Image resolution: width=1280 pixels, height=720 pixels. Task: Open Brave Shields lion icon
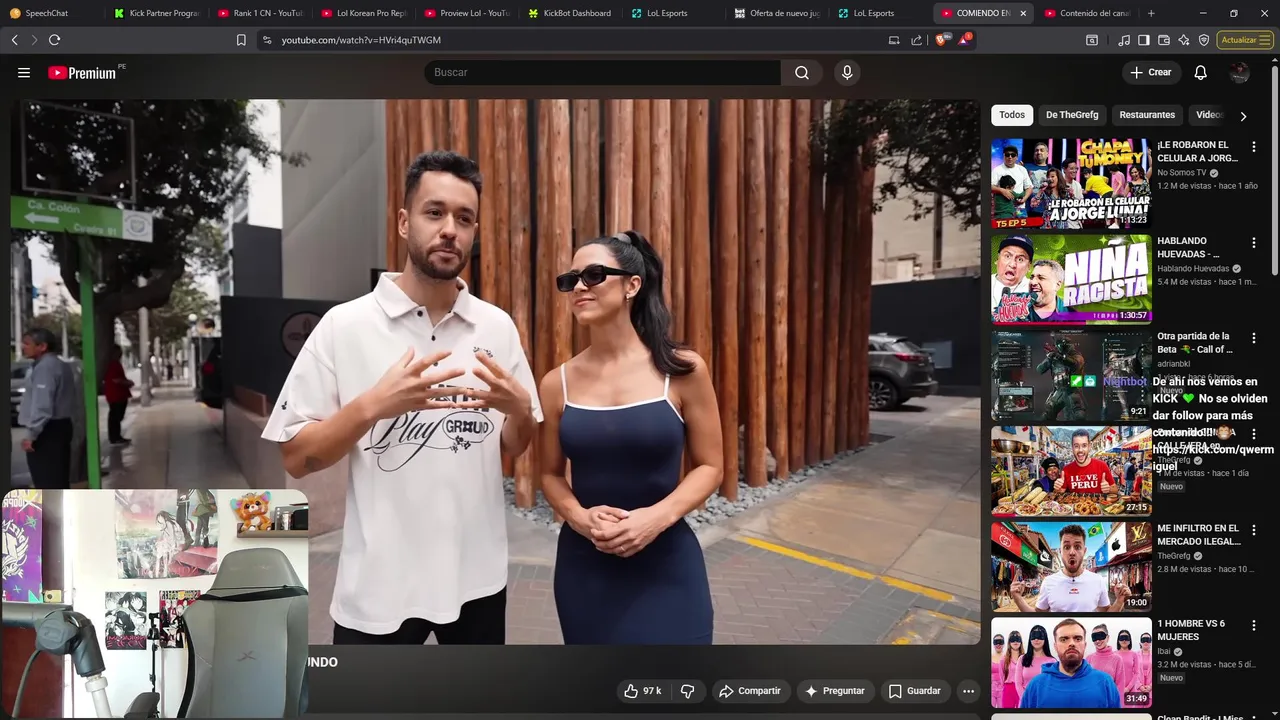tap(940, 40)
